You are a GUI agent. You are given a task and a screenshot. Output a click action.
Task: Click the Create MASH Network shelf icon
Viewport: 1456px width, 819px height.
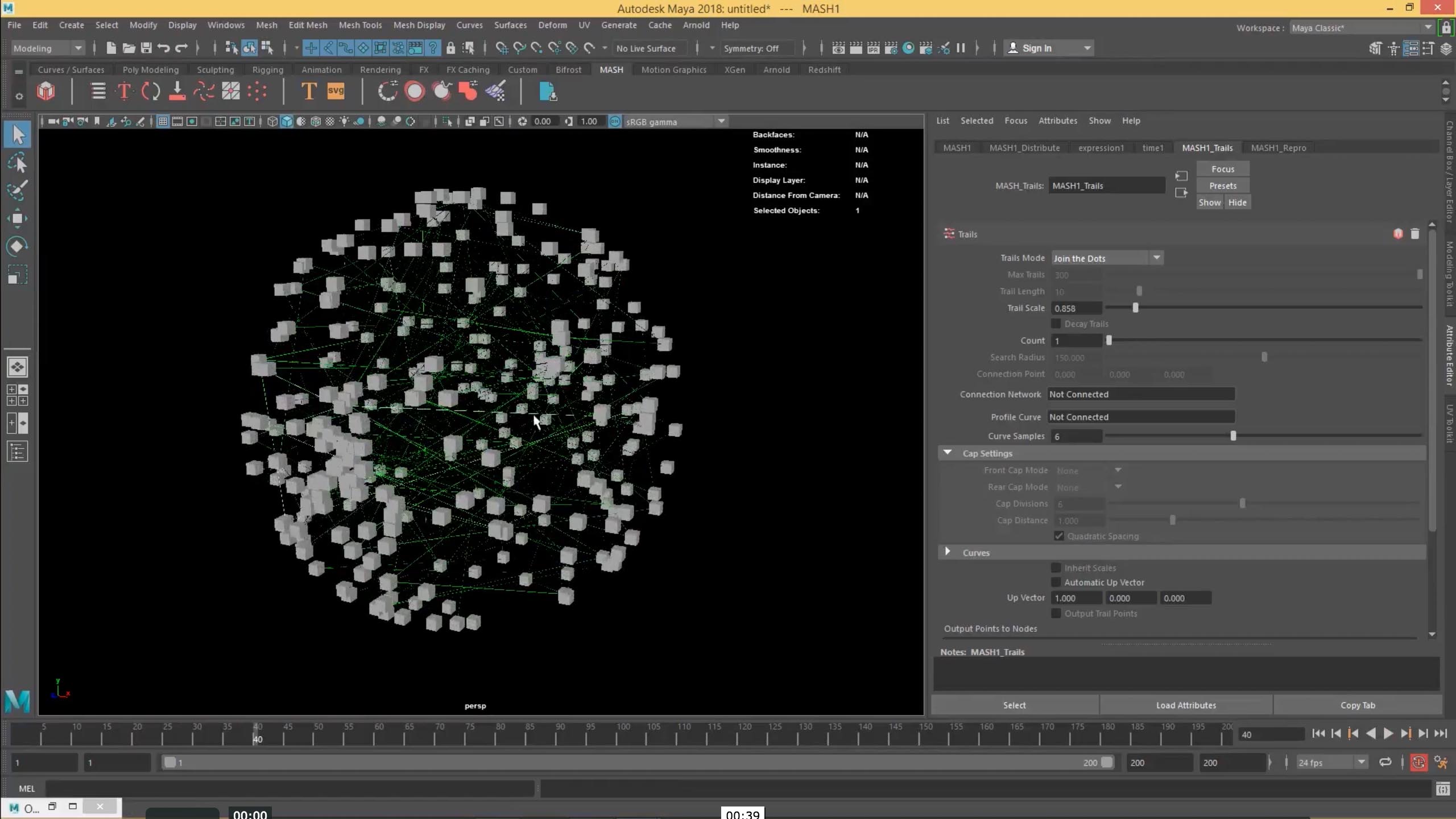click(46, 91)
